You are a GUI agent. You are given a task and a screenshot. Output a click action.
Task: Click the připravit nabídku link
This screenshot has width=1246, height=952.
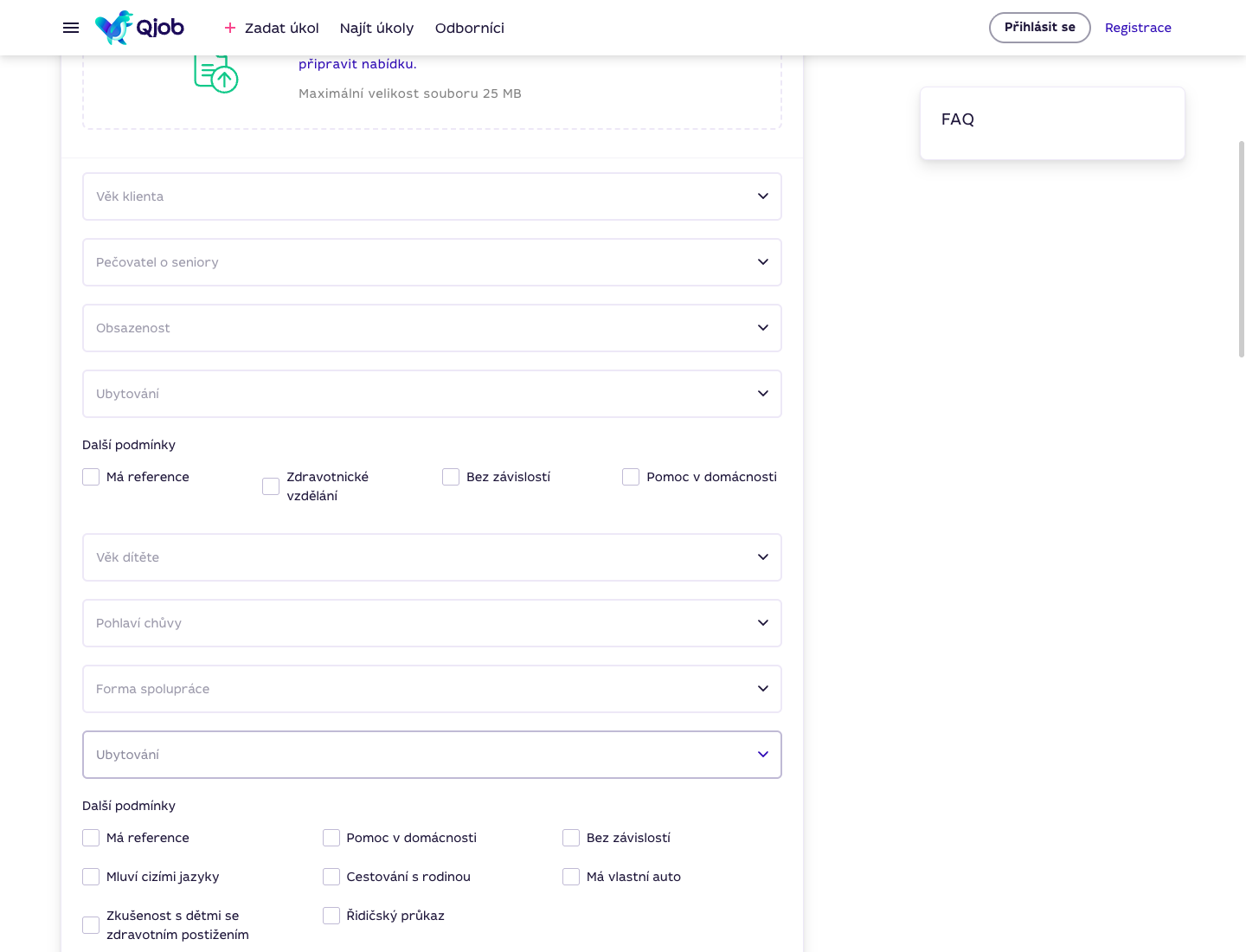[357, 64]
